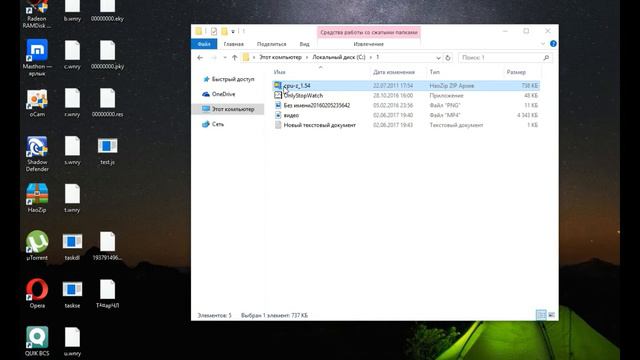Screen dimensions: 640x360
Task: Click the properties quick access toolbar icon
Action: pos(214,31)
